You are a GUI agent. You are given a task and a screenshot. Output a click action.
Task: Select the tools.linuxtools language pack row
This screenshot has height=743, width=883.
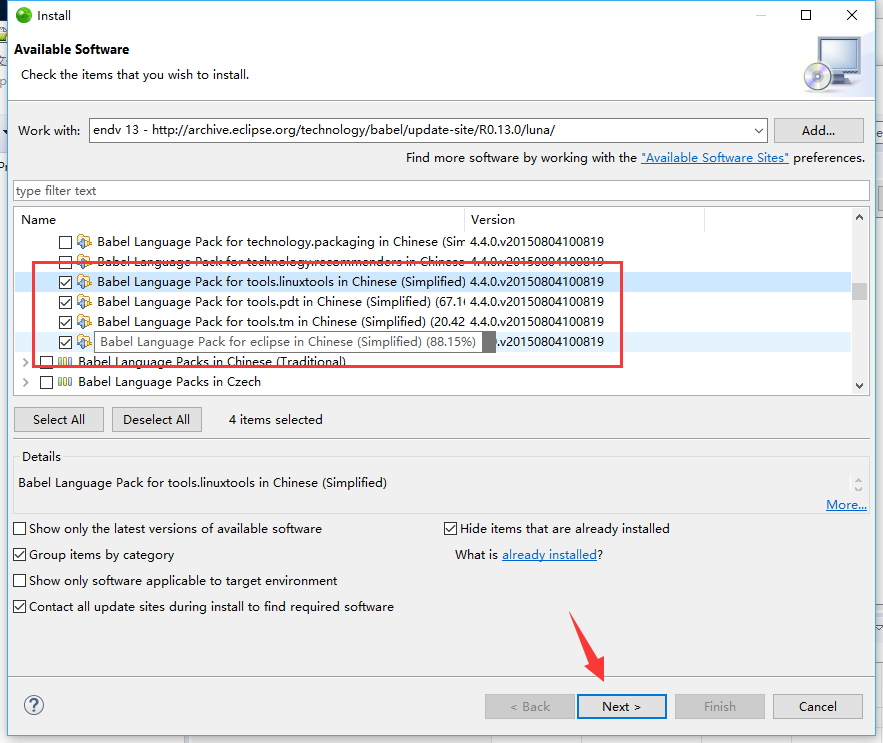coord(432,282)
